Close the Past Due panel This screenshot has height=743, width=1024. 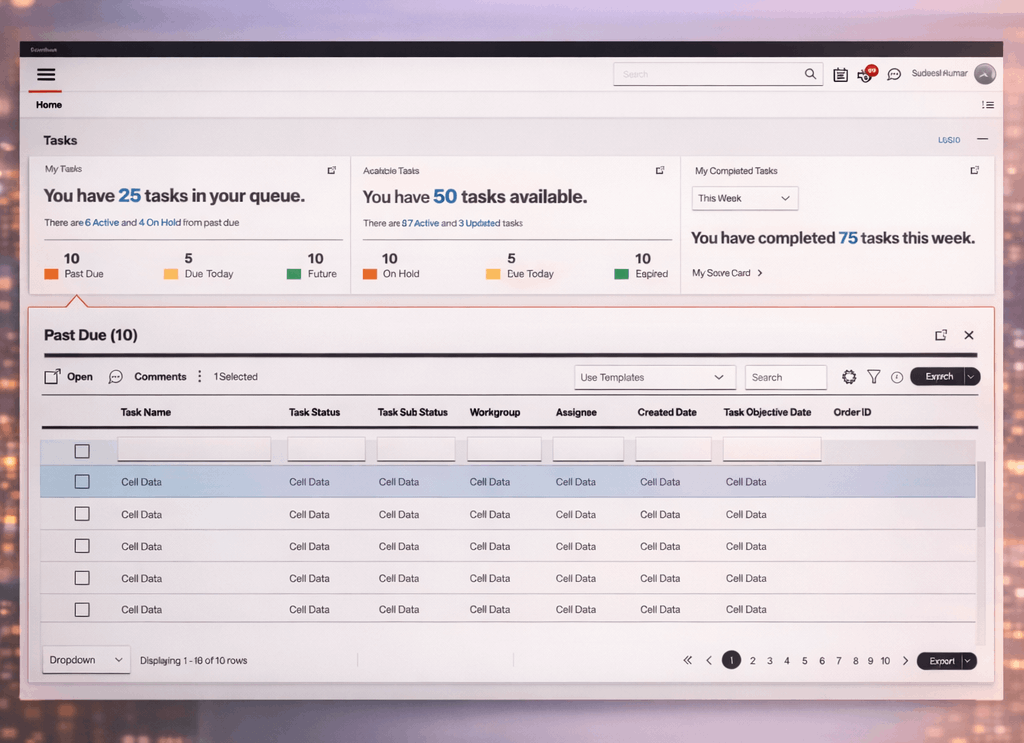pyautogui.click(x=968, y=336)
